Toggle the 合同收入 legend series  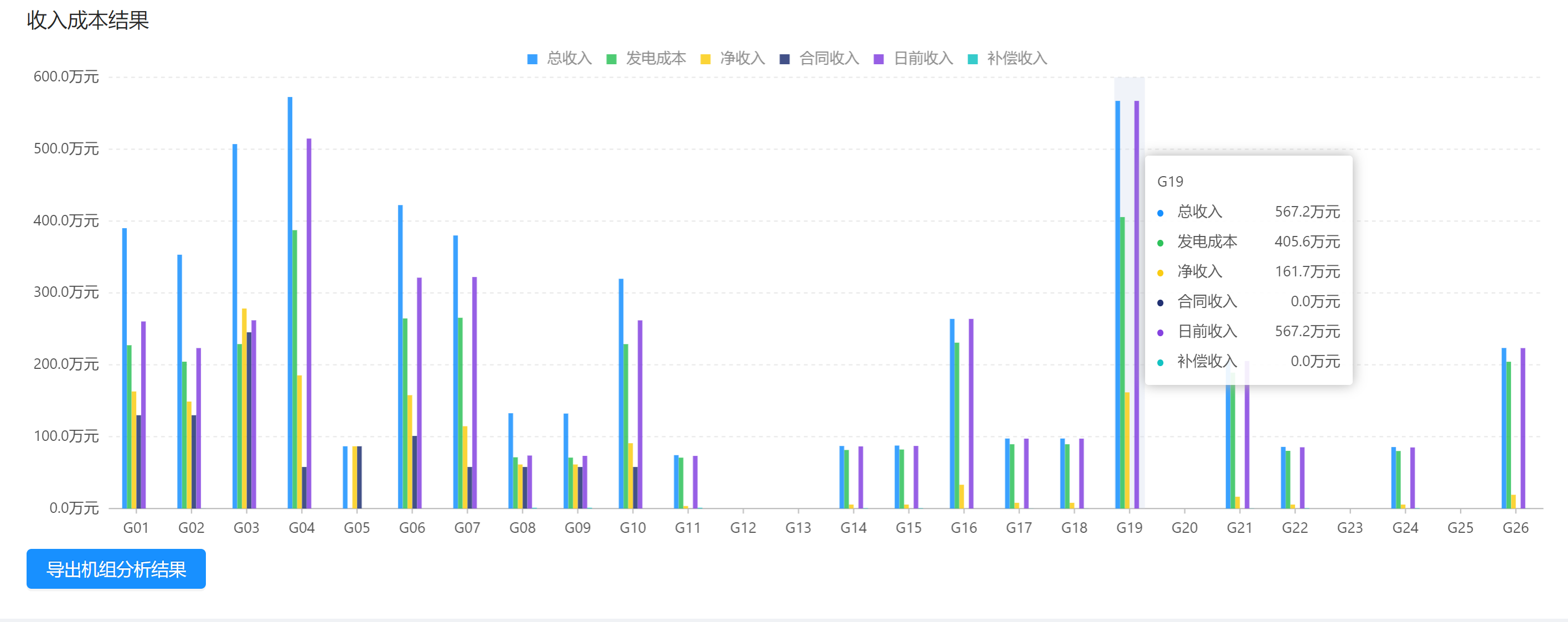tap(819, 59)
